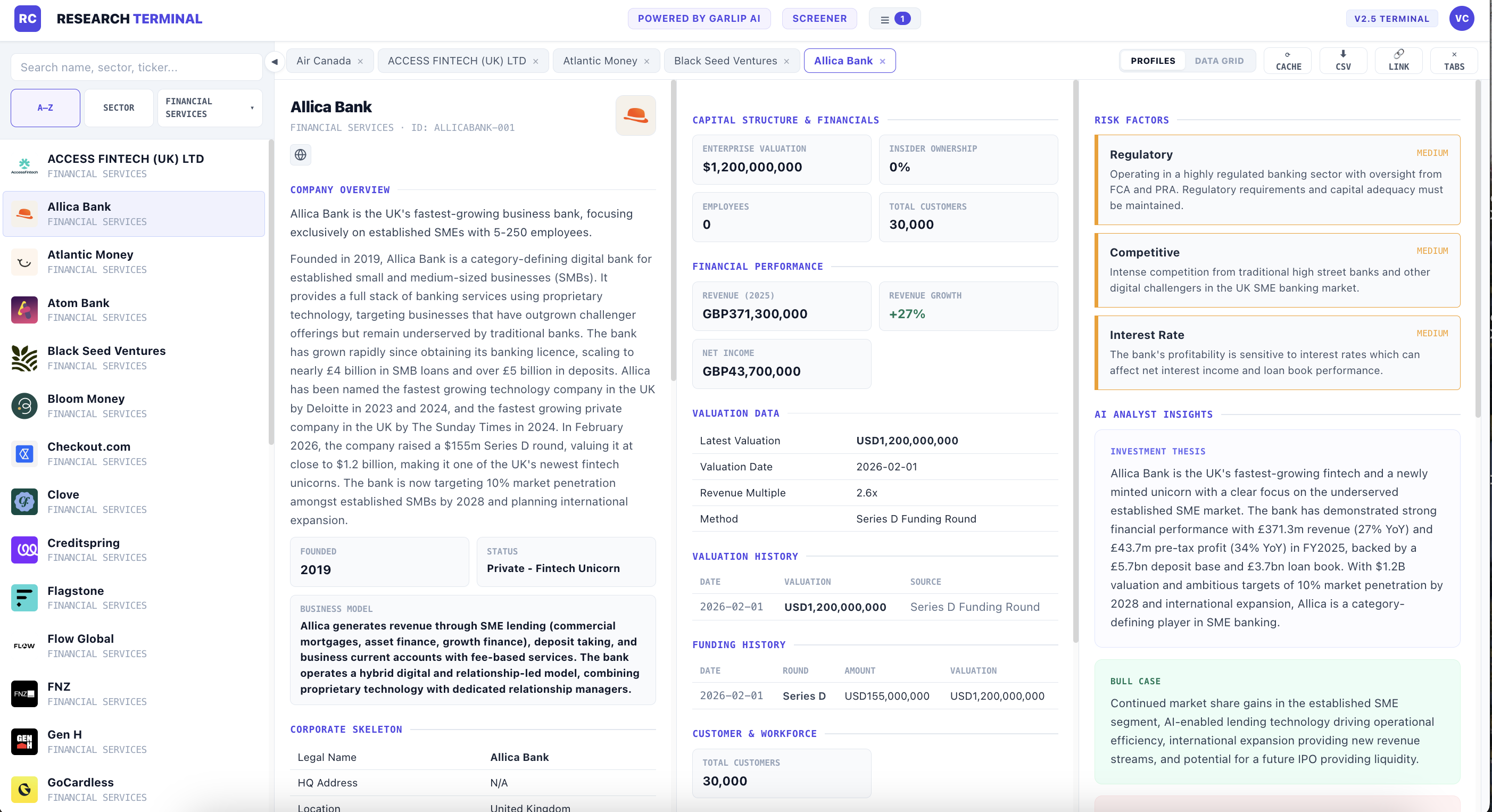
Task: Click the Series D funding history row
Action: coord(875,695)
